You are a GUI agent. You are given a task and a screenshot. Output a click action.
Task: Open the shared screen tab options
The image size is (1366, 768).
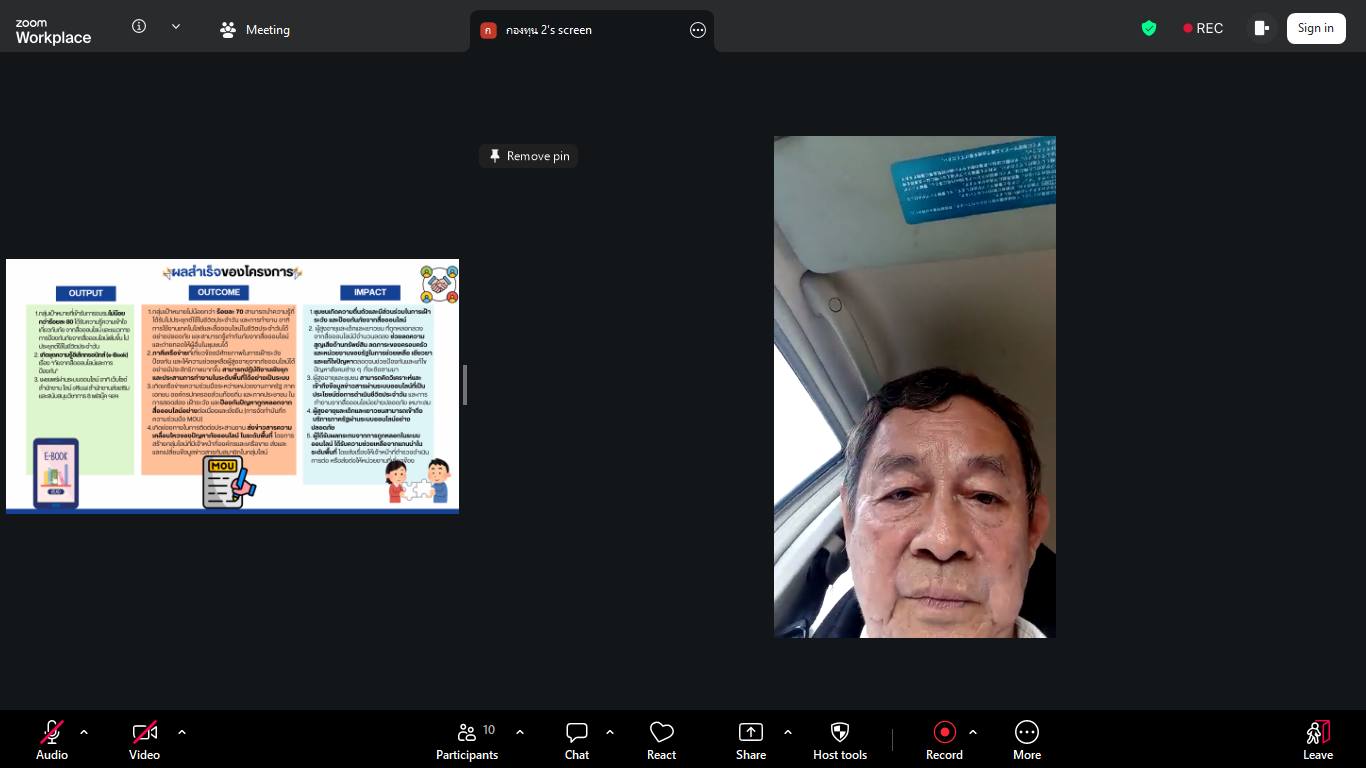point(698,30)
